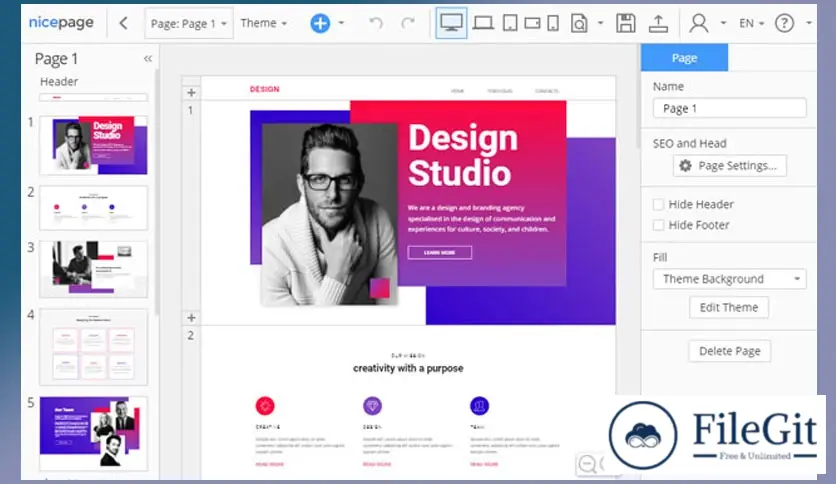Viewport: 836px width, 484px height.
Task: Expand the preview options arrow
Action: (600, 23)
